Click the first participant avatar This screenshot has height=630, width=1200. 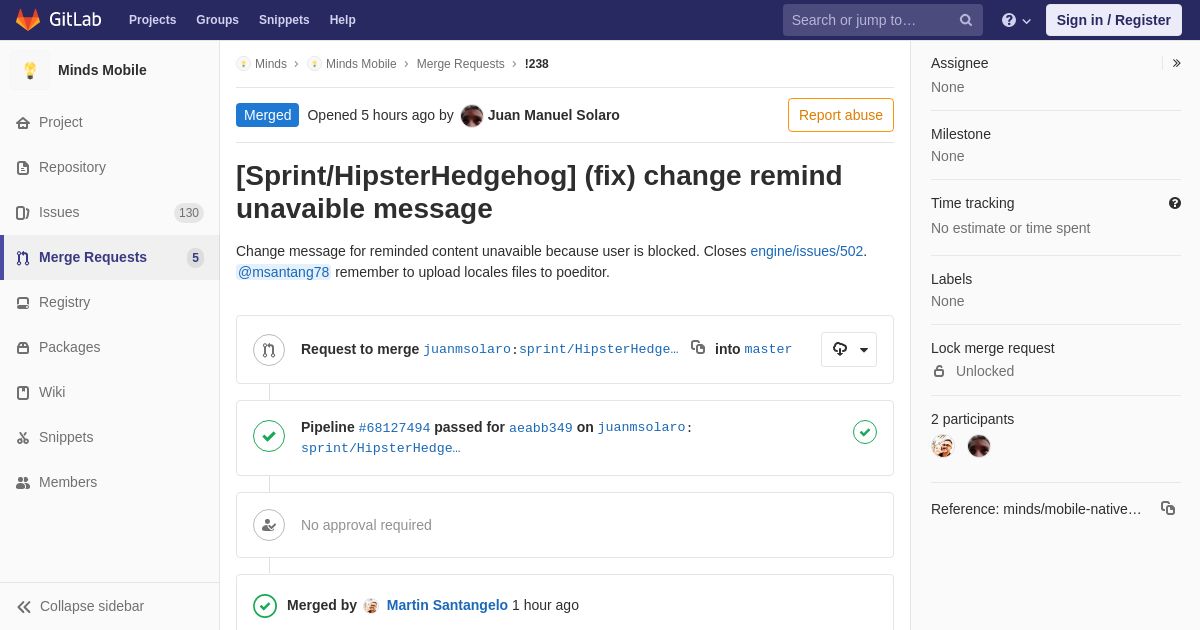click(943, 446)
